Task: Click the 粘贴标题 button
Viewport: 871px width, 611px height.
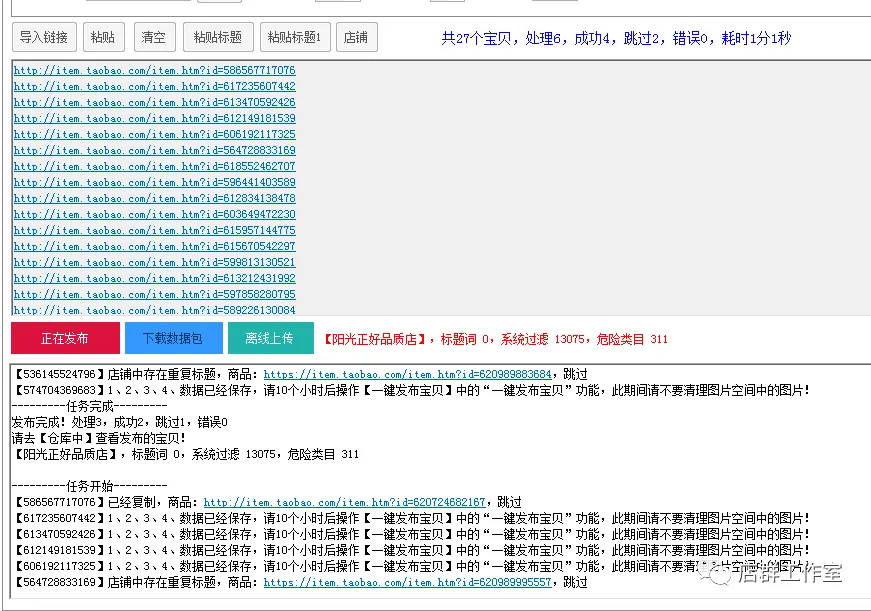Action: [x=218, y=37]
